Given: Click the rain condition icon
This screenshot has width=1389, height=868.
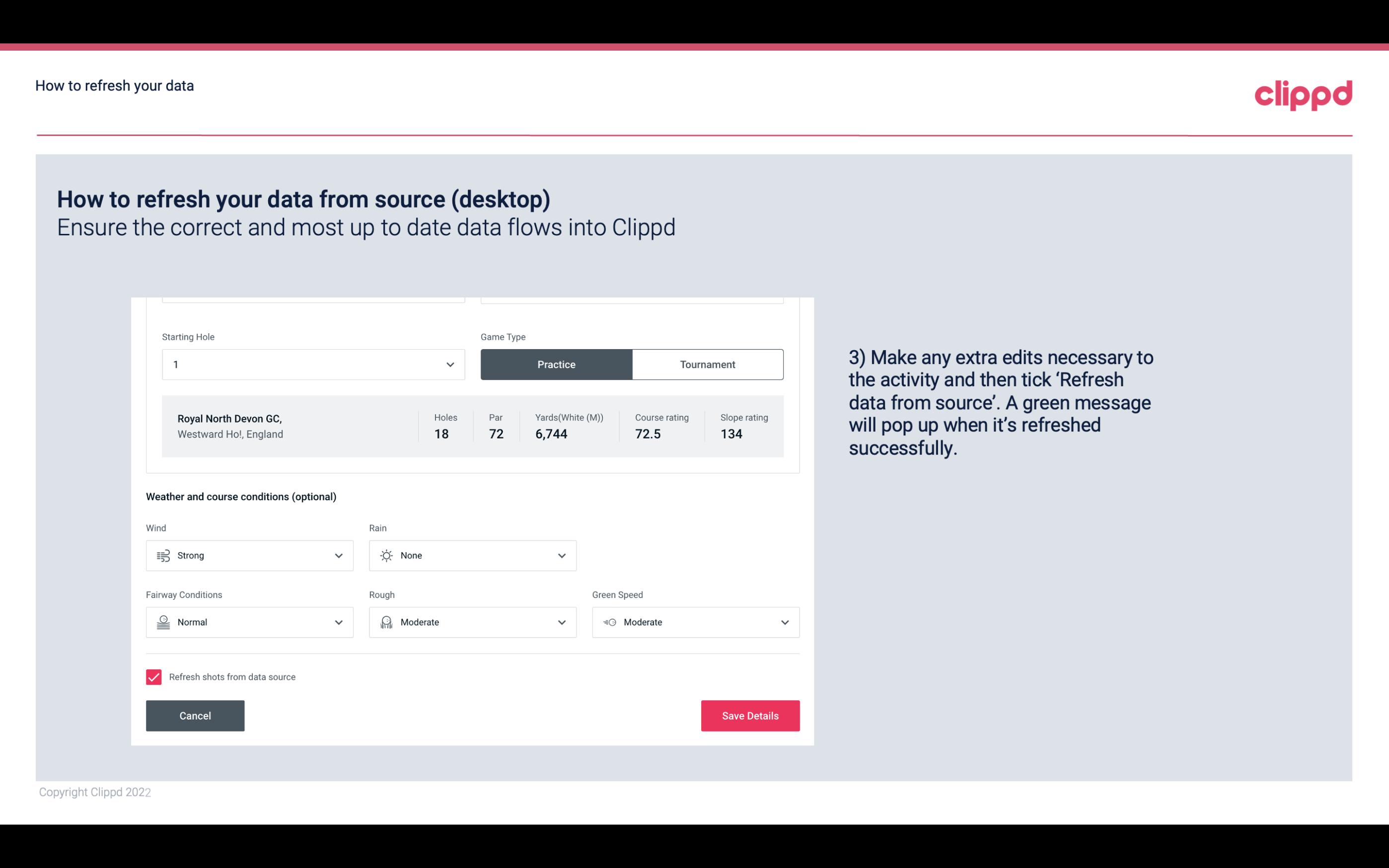Looking at the screenshot, I should pyautogui.click(x=386, y=555).
